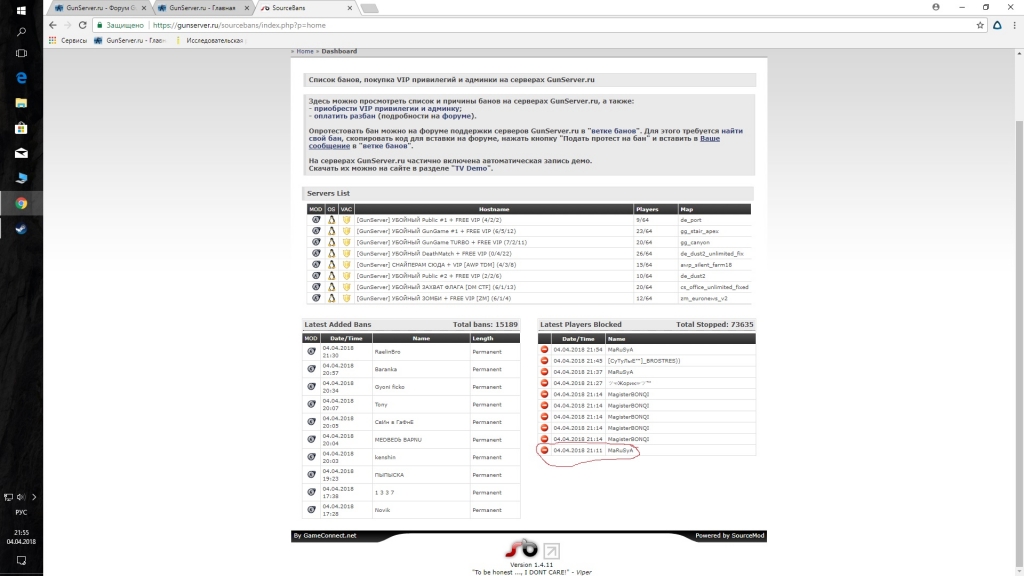Open the Сервисы bookmark in bookmarks bar

(x=68, y=41)
